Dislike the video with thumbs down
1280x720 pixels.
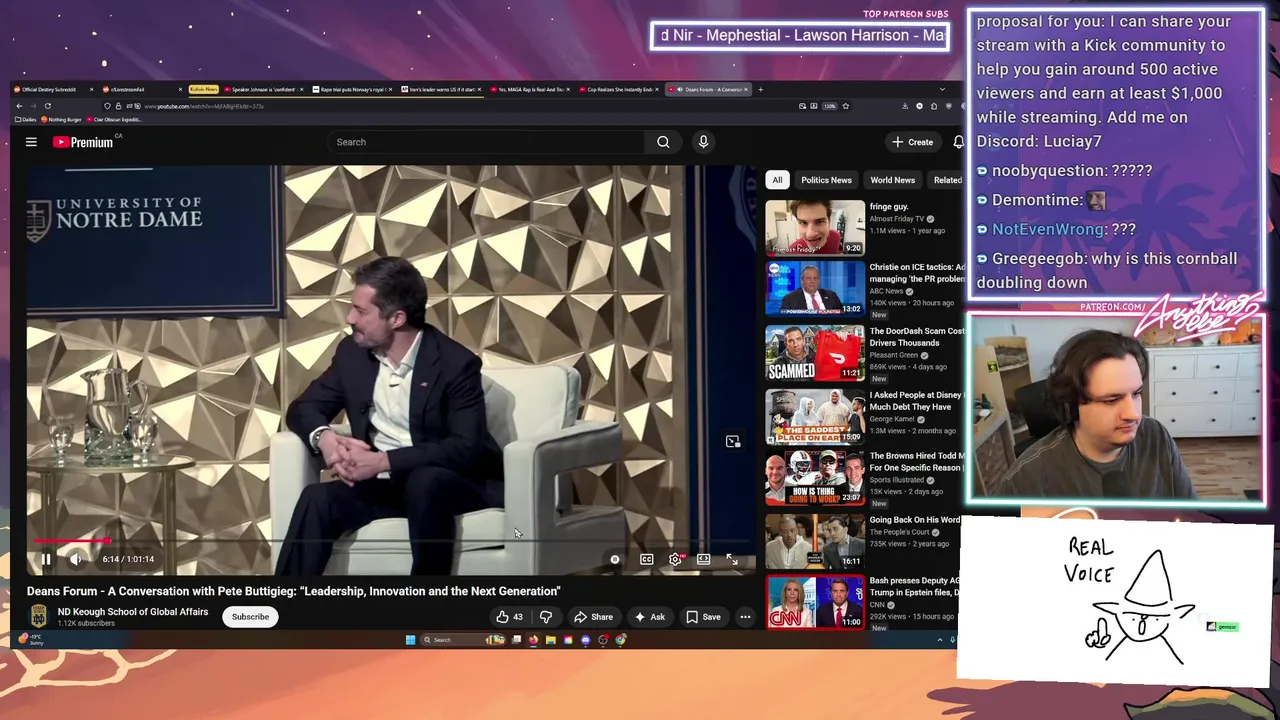coord(546,617)
